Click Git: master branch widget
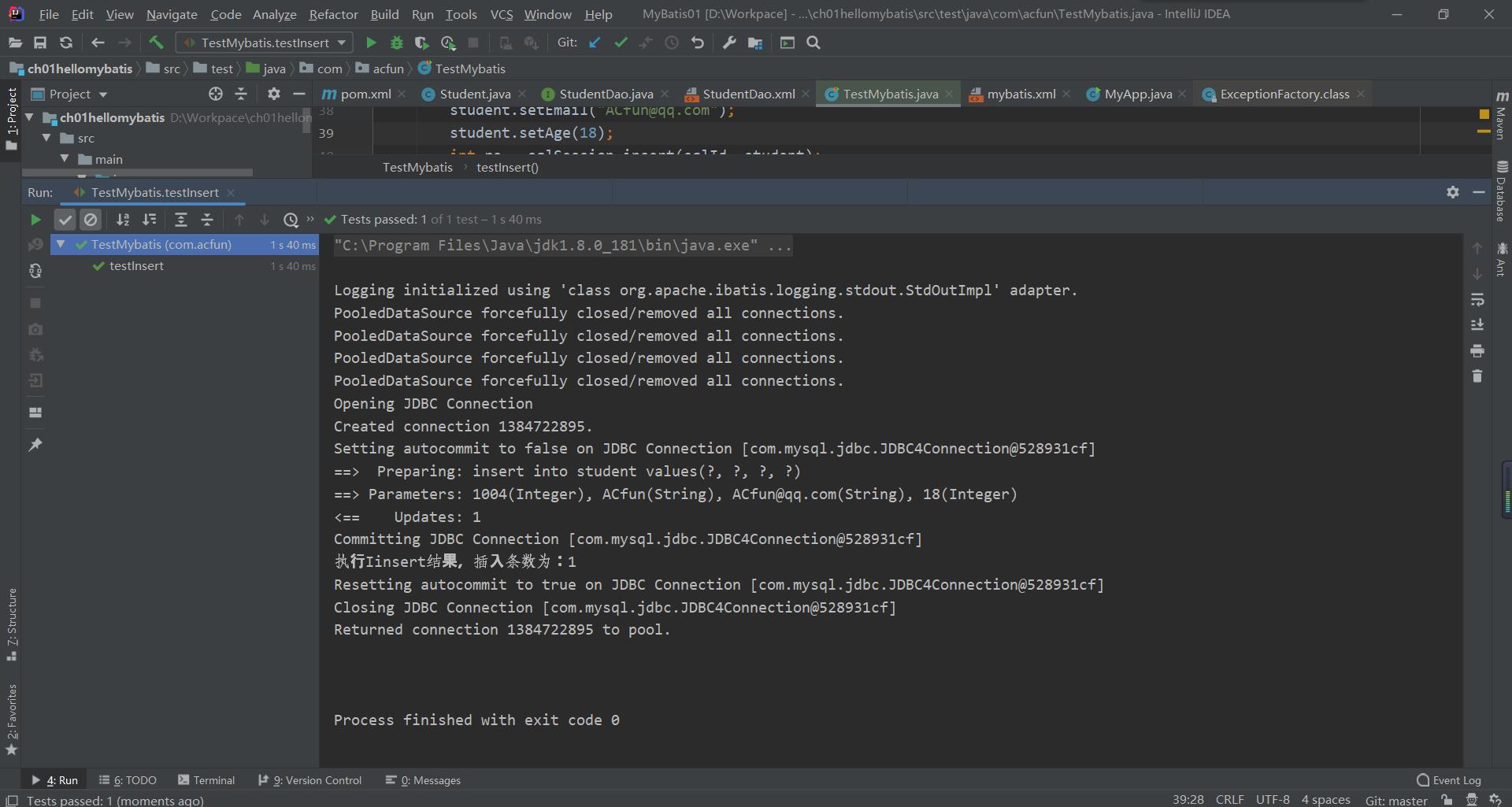Viewport: 1512px width, 807px height. coord(1396,800)
